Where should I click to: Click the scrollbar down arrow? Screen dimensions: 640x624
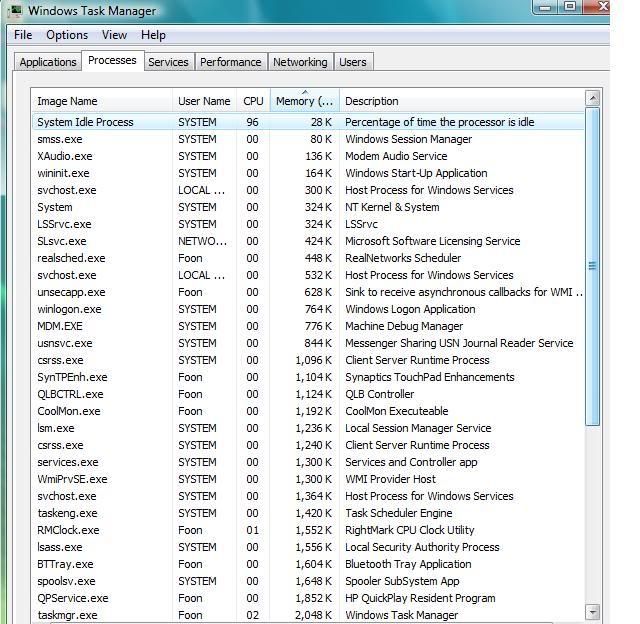(592, 612)
